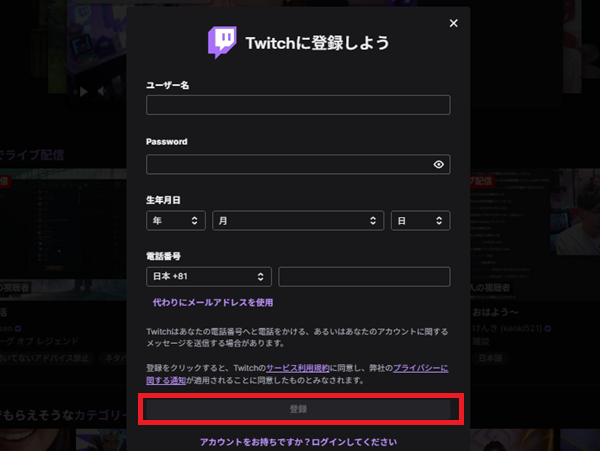Open the 月 birth month dropdown
Viewport: 600px width, 451px height.
tap(298, 221)
